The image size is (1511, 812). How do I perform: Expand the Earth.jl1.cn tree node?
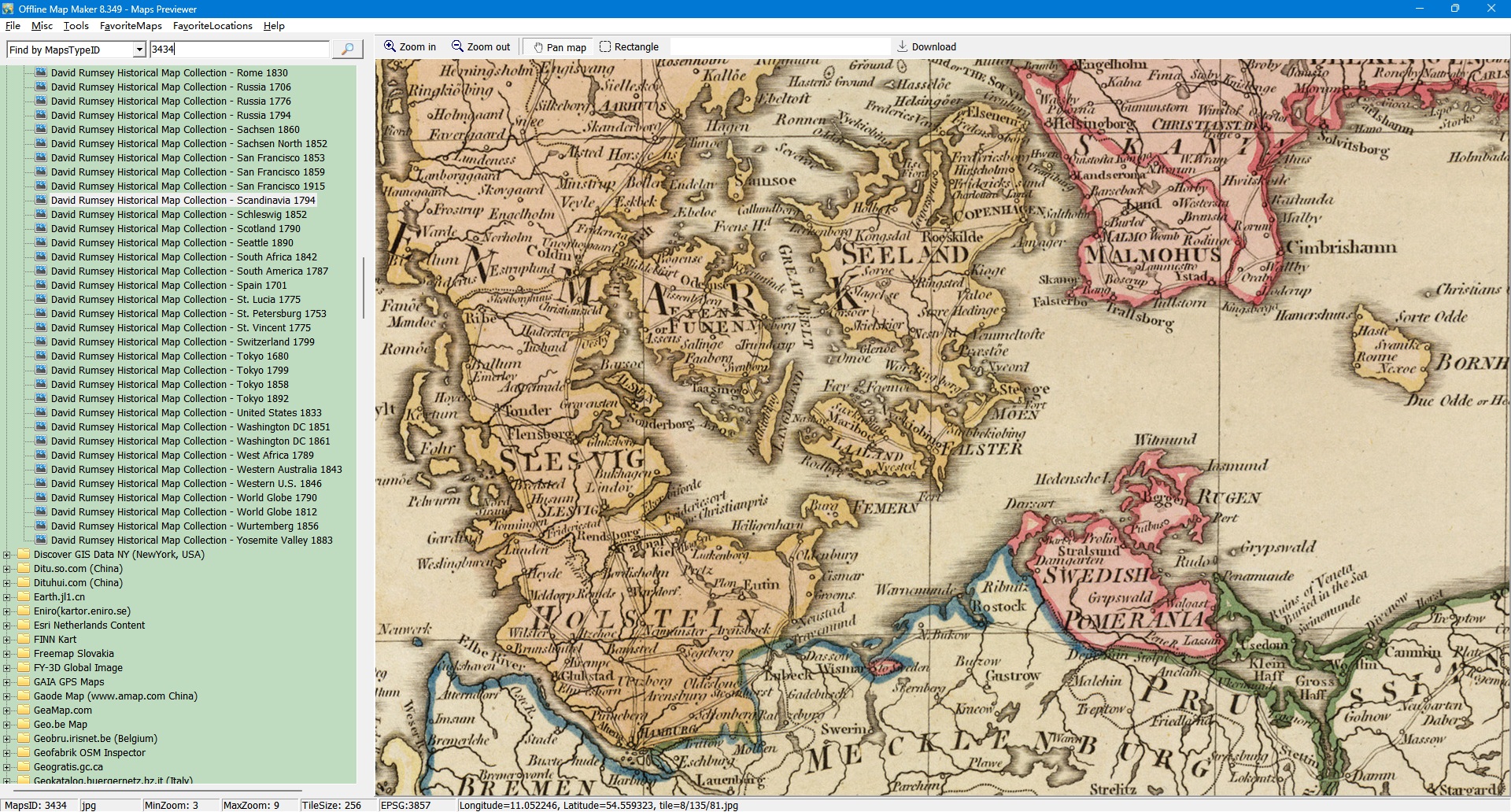7,597
